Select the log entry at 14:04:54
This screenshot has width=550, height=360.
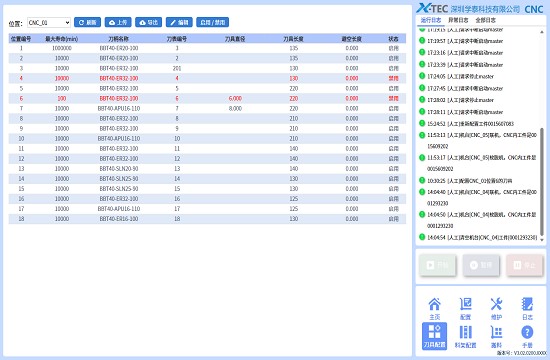(482, 238)
